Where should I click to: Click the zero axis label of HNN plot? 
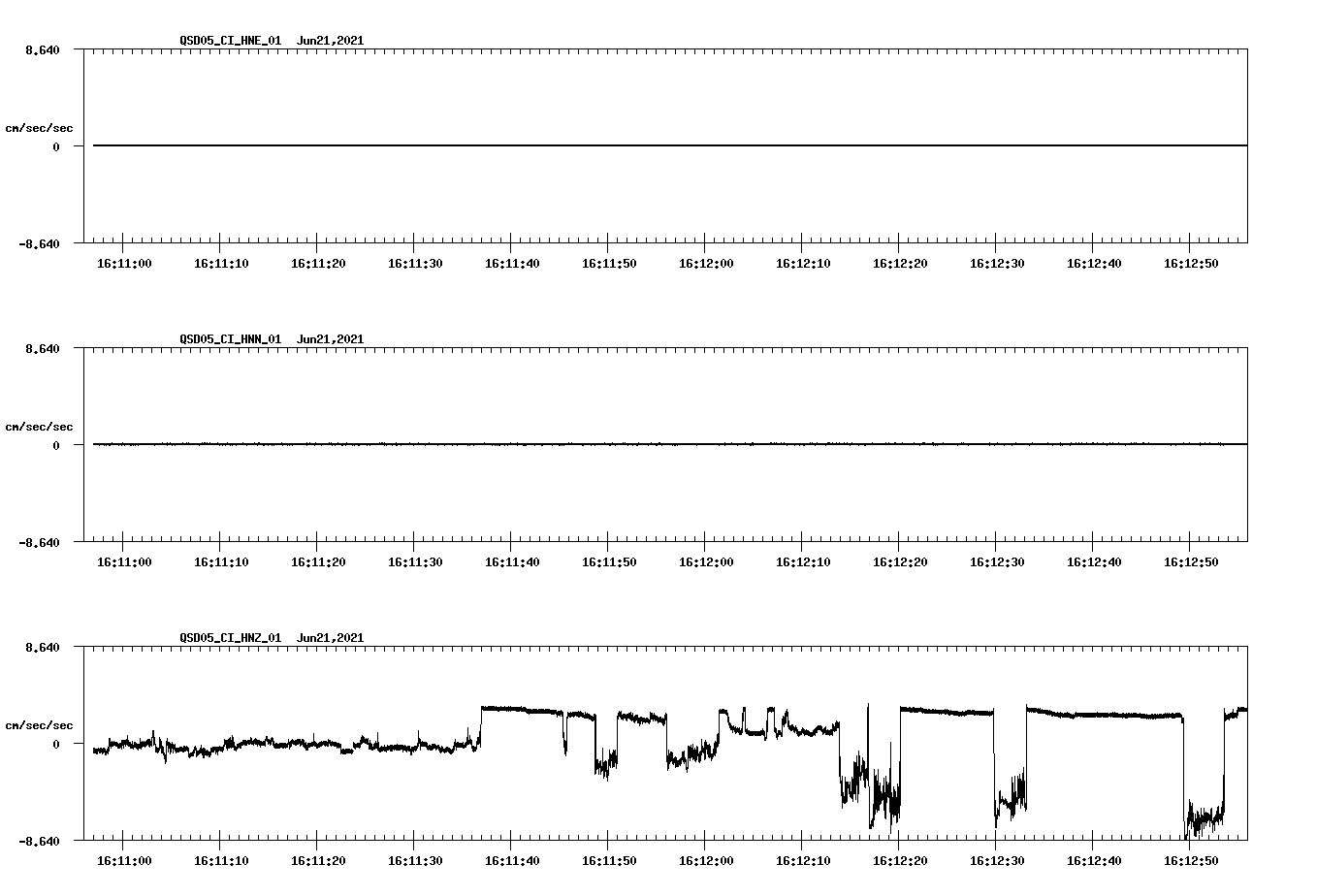click(x=56, y=446)
